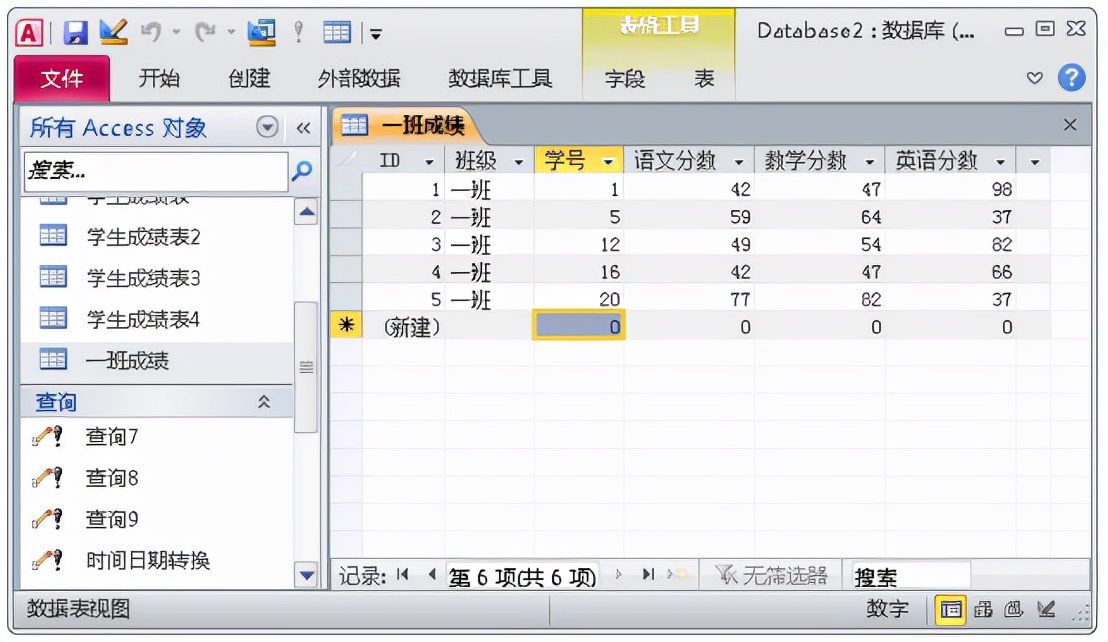This screenshot has height=642, width=1108.
Task: Minimize the ribbon with heart-shaped arrow
Action: pyautogui.click(x=1035, y=78)
